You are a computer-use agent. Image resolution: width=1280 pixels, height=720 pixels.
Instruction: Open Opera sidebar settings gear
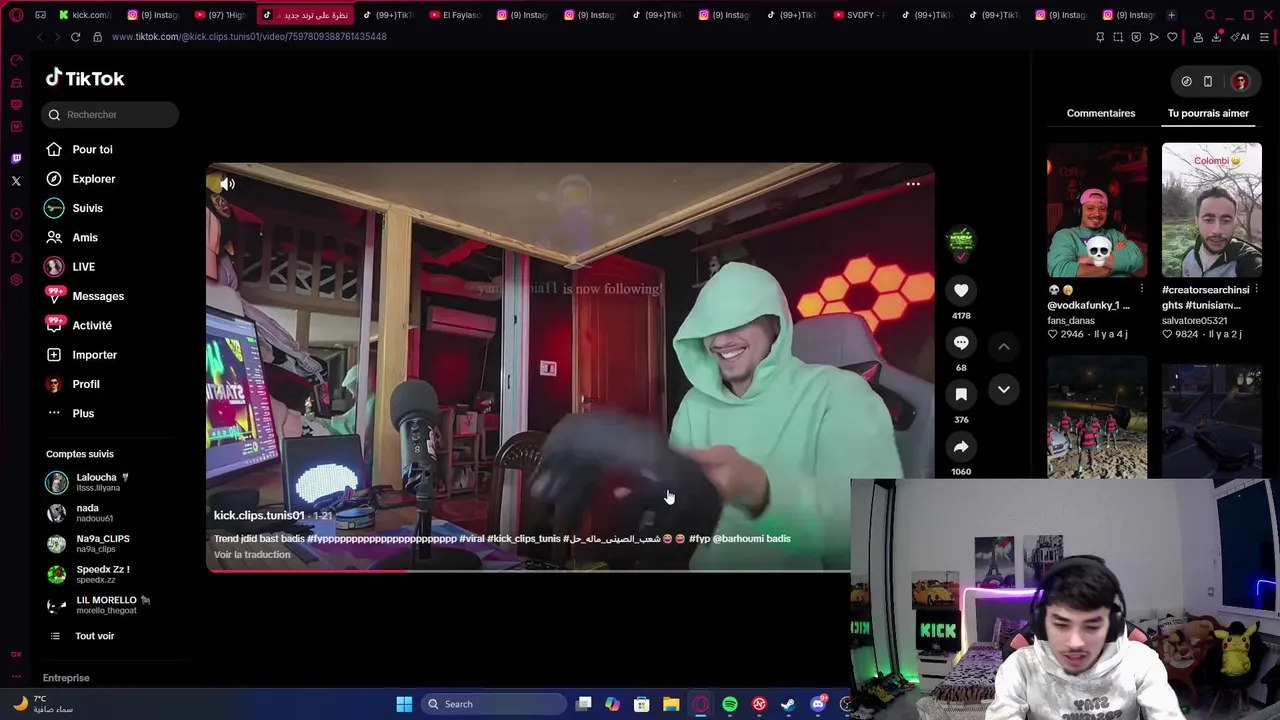click(16, 280)
